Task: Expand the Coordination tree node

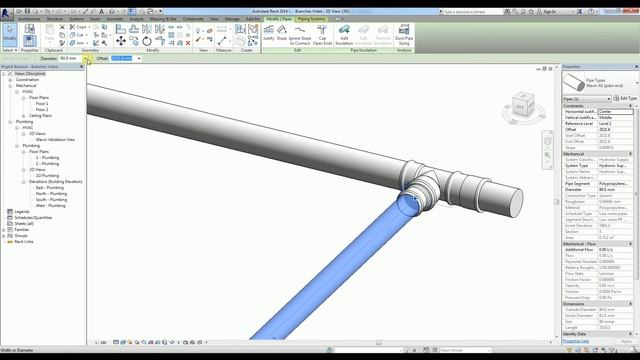Action: click(10, 80)
